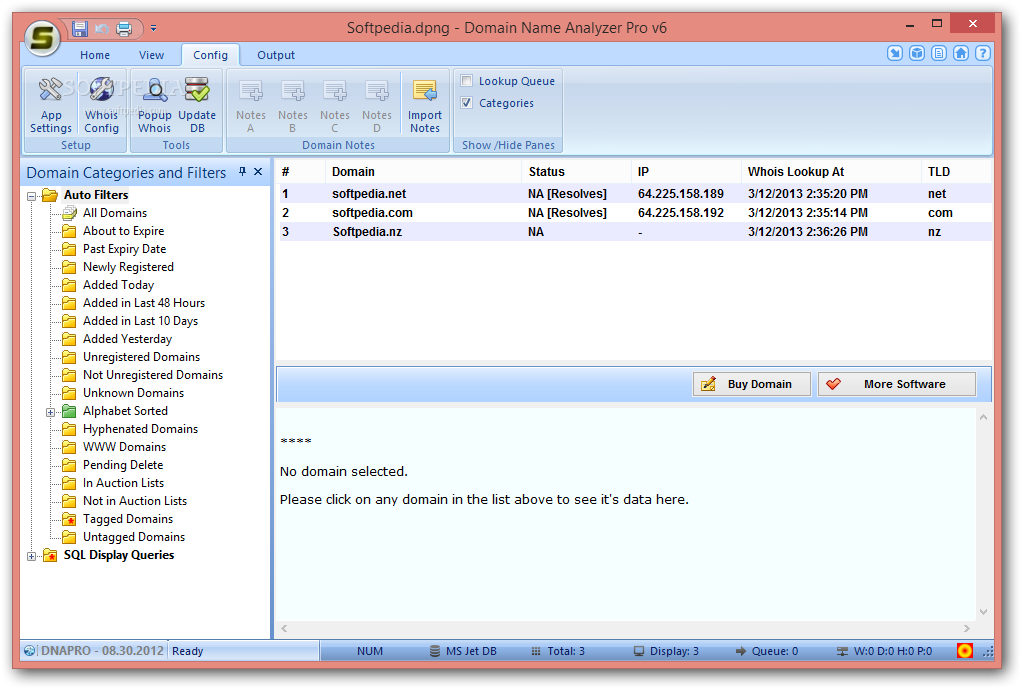Select the softpedia.net row
The height and width of the screenshot is (689, 1022).
click(635, 194)
